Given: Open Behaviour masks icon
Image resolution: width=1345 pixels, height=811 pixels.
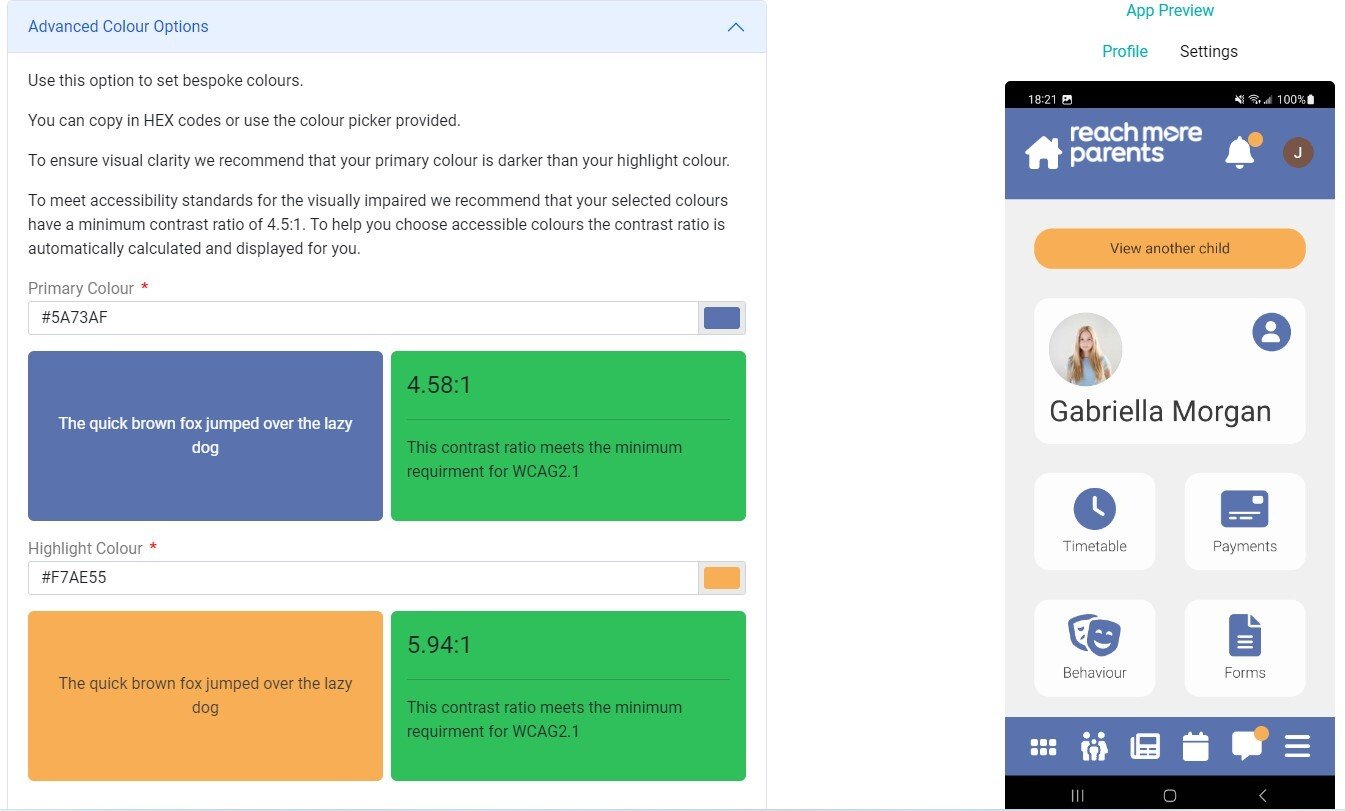Looking at the screenshot, I should tap(1094, 635).
